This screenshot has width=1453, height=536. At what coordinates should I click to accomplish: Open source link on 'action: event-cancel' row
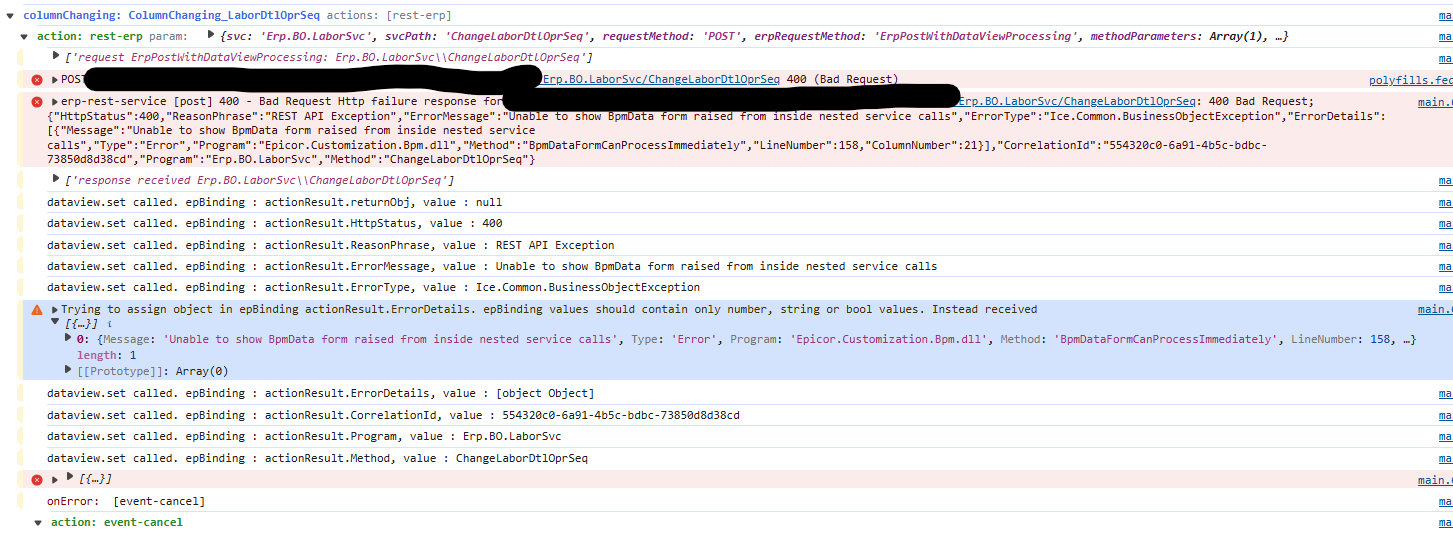pyautogui.click(x=1445, y=523)
